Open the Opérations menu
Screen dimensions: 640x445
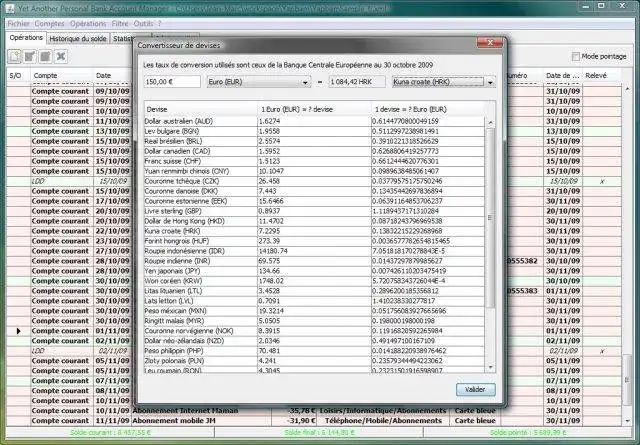88,24
